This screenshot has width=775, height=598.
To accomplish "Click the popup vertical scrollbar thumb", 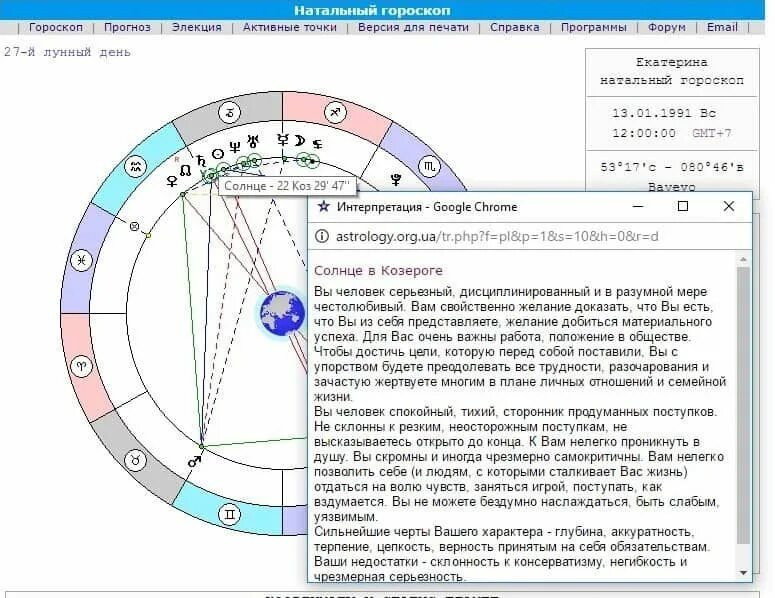I will coord(743,405).
